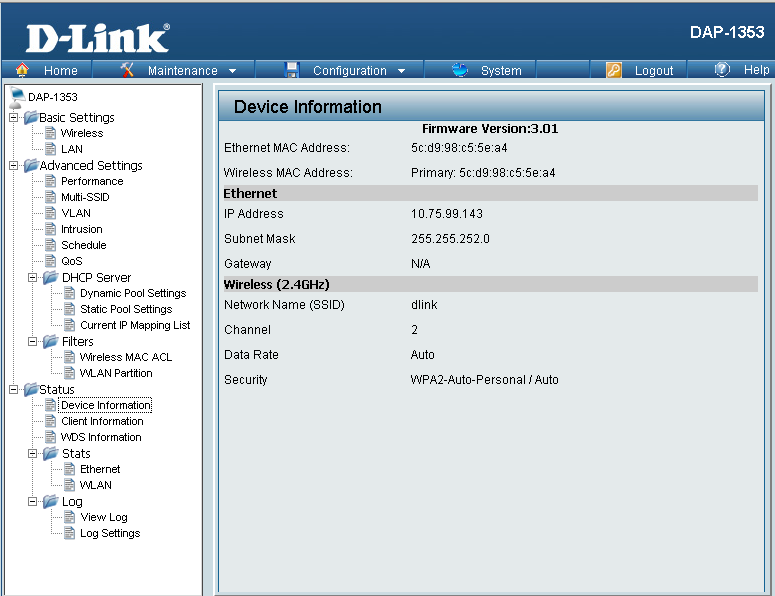
Task: Select Device Information in Status
Action: 105,405
